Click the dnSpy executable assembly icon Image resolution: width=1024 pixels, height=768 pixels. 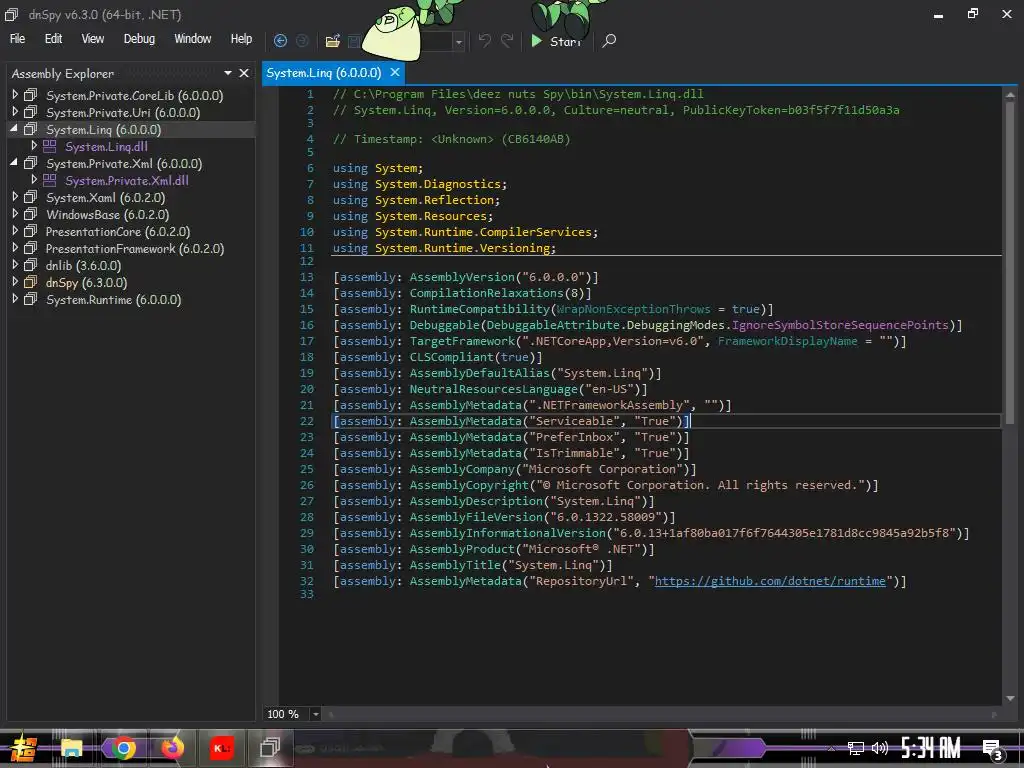[31, 282]
